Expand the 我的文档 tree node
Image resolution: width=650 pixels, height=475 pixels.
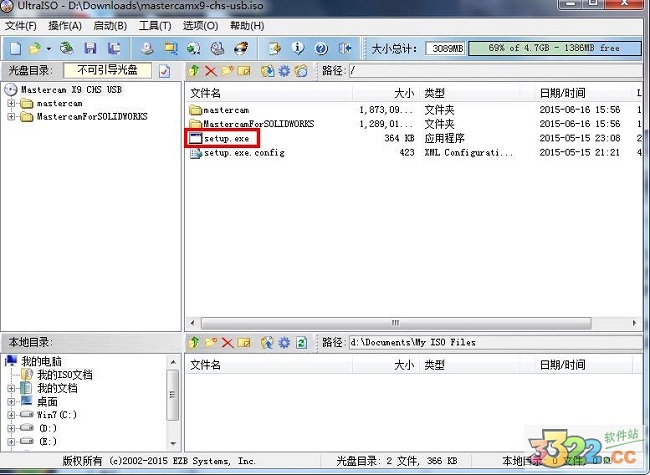[11, 388]
